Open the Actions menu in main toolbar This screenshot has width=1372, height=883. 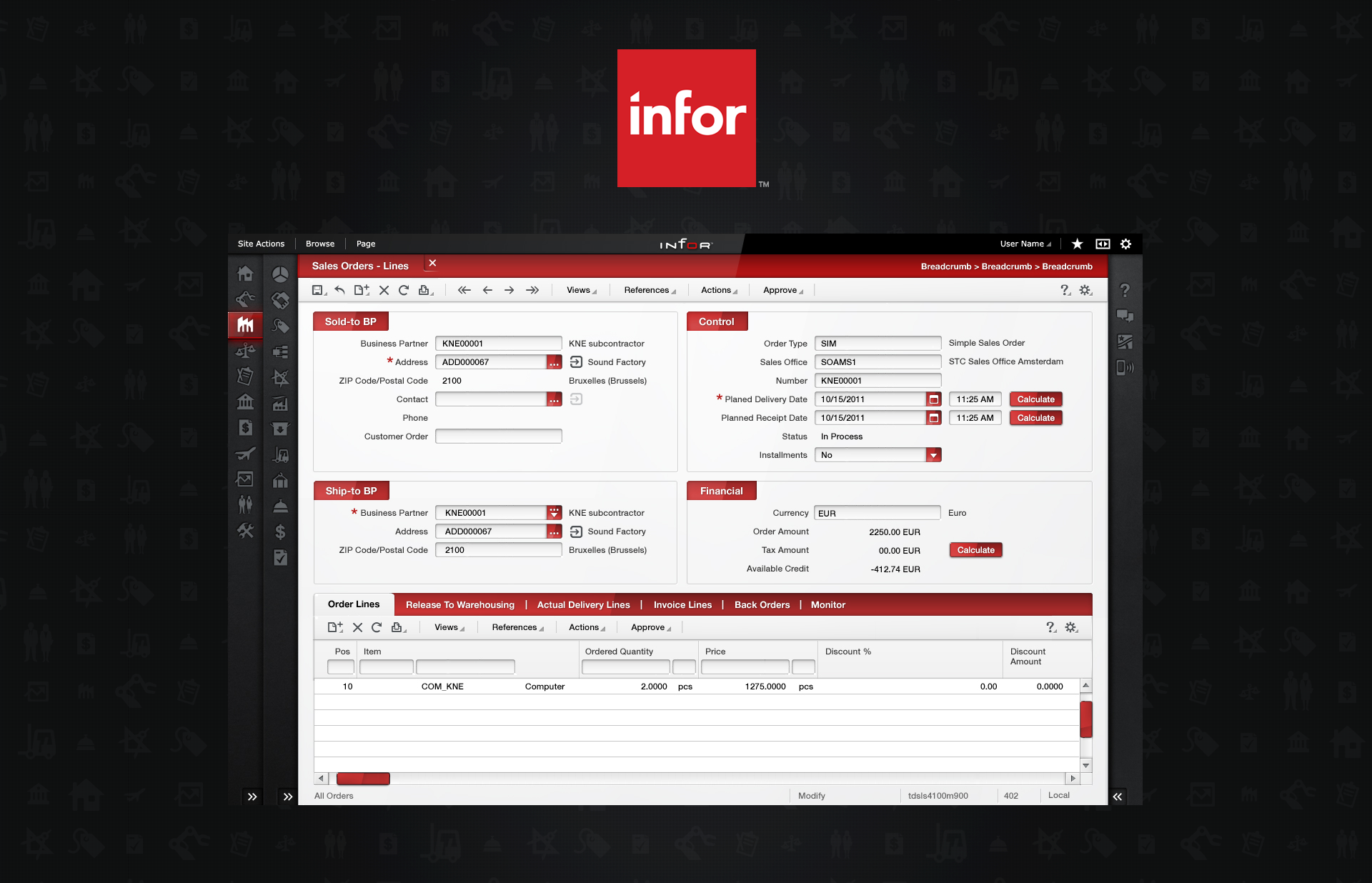pyautogui.click(x=719, y=290)
